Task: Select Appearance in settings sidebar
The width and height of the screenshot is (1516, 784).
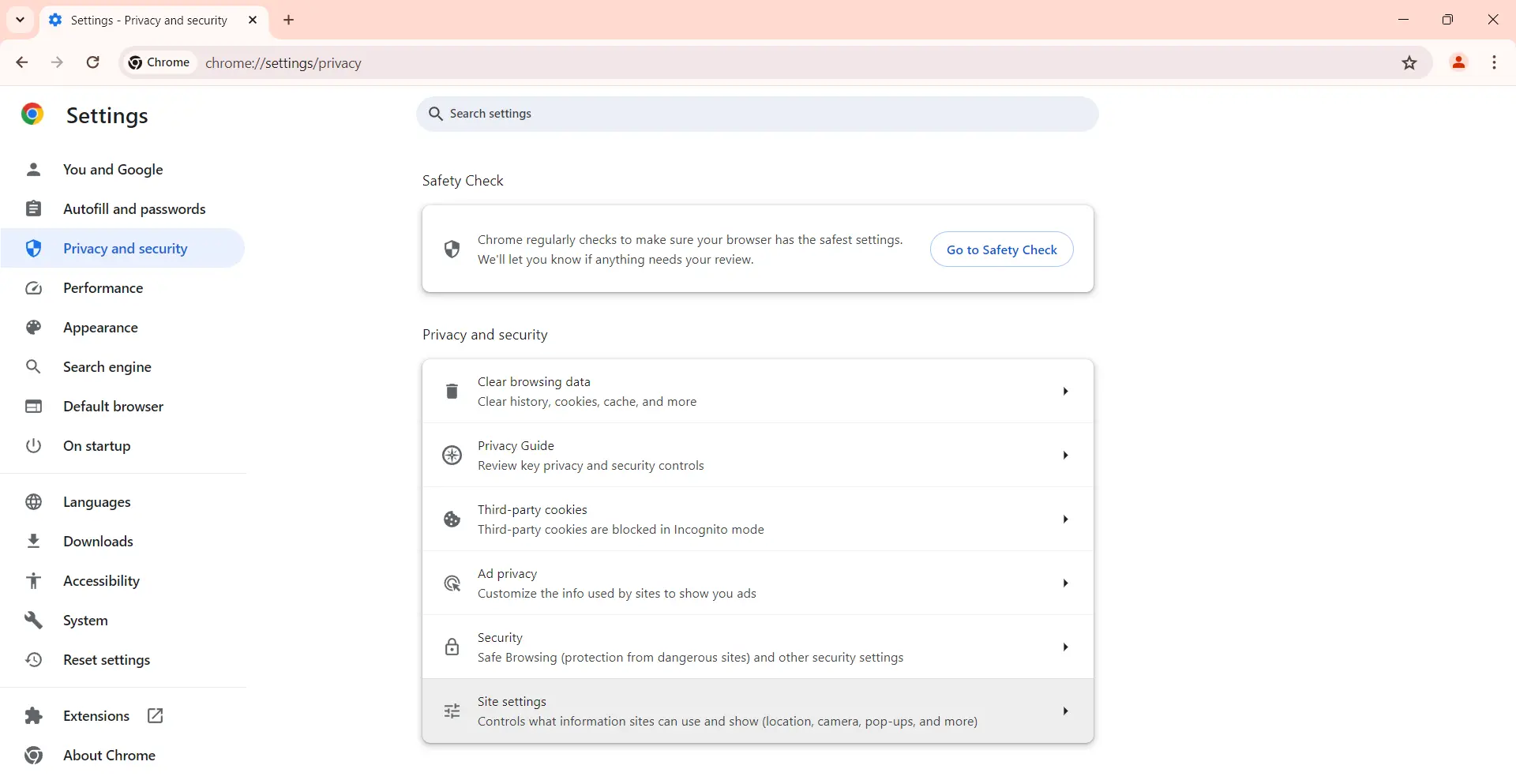Action: [x=100, y=328]
